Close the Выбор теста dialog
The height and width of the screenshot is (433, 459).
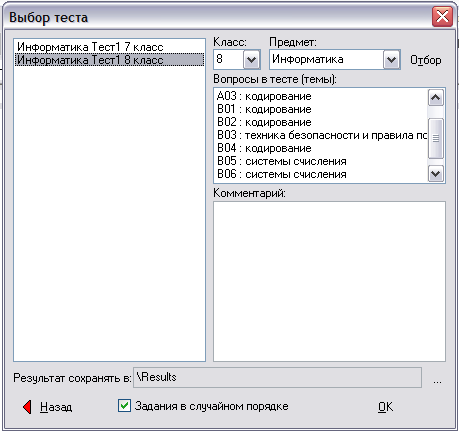pos(442,17)
